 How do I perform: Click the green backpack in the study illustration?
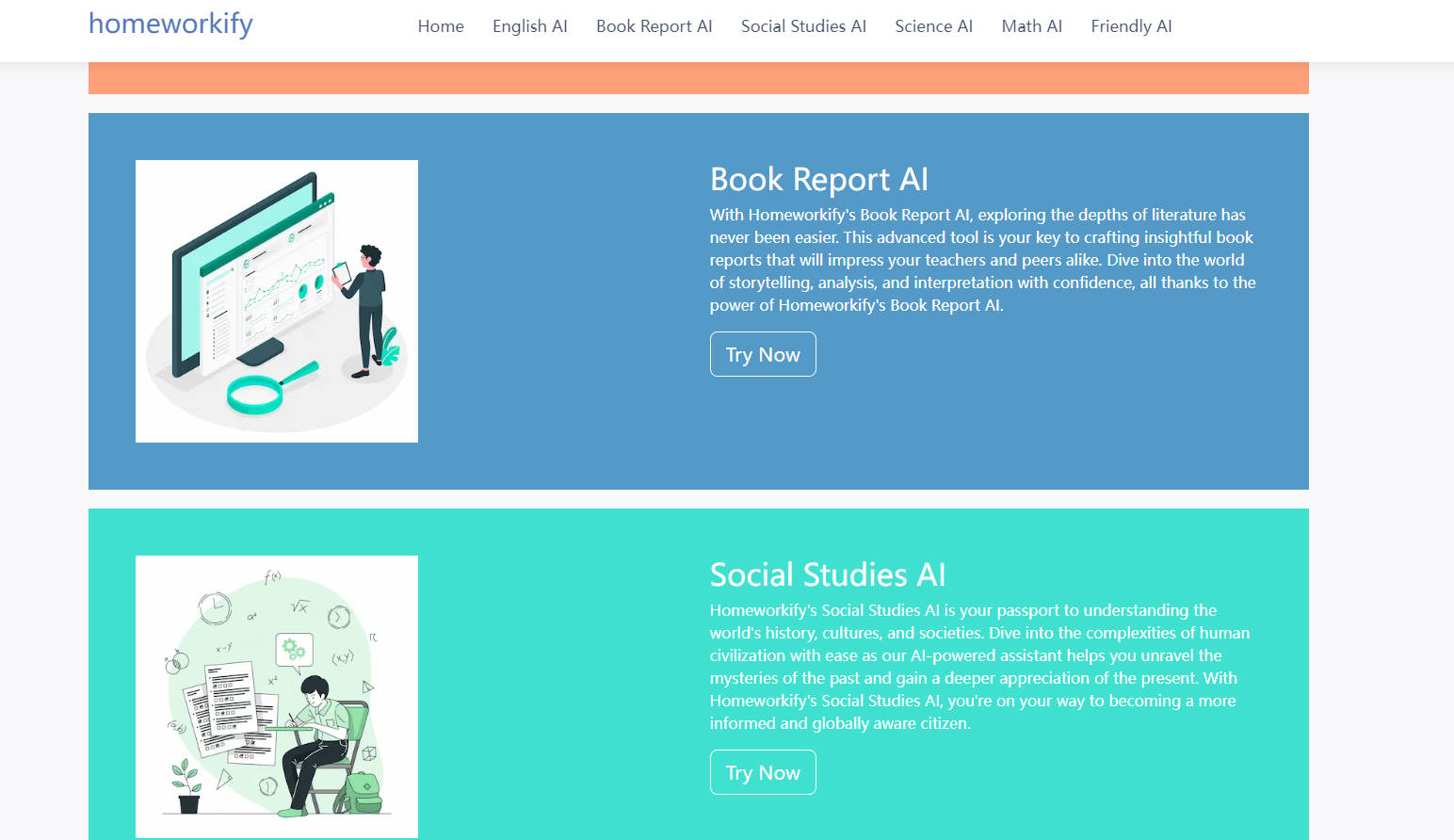tap(363, 791)
